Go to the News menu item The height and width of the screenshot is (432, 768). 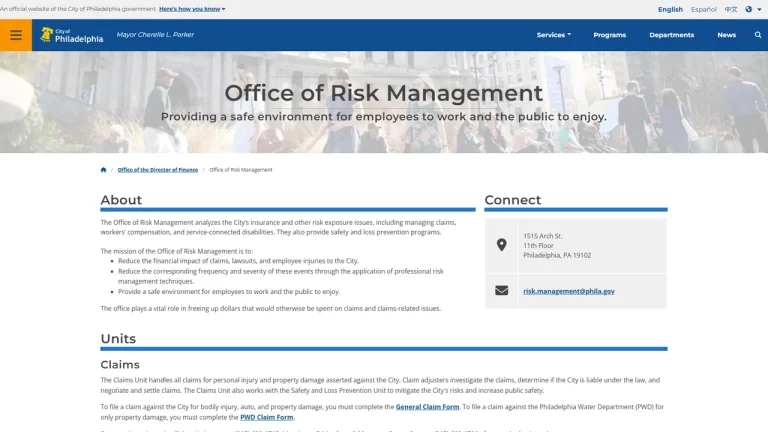pos(726,35)
